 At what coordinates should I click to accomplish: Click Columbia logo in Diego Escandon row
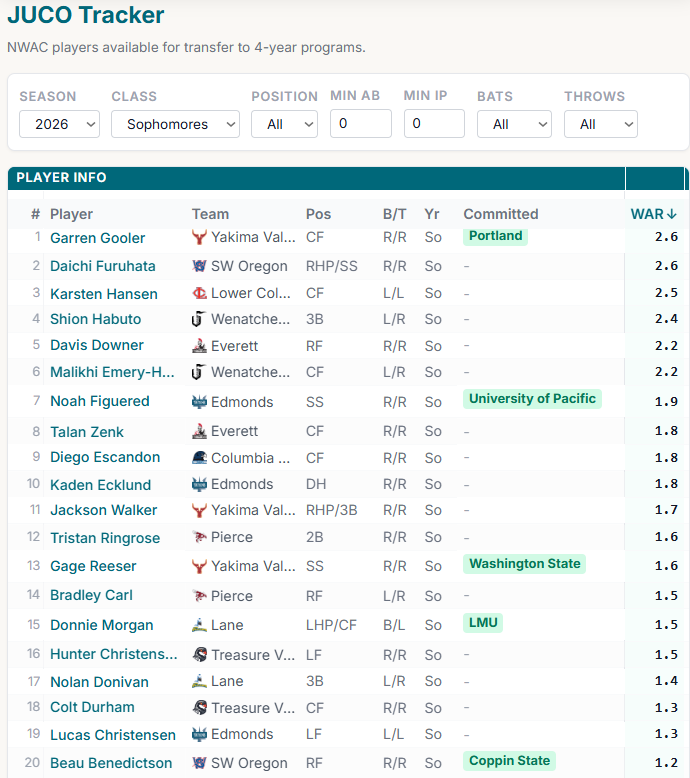(199, 457)
